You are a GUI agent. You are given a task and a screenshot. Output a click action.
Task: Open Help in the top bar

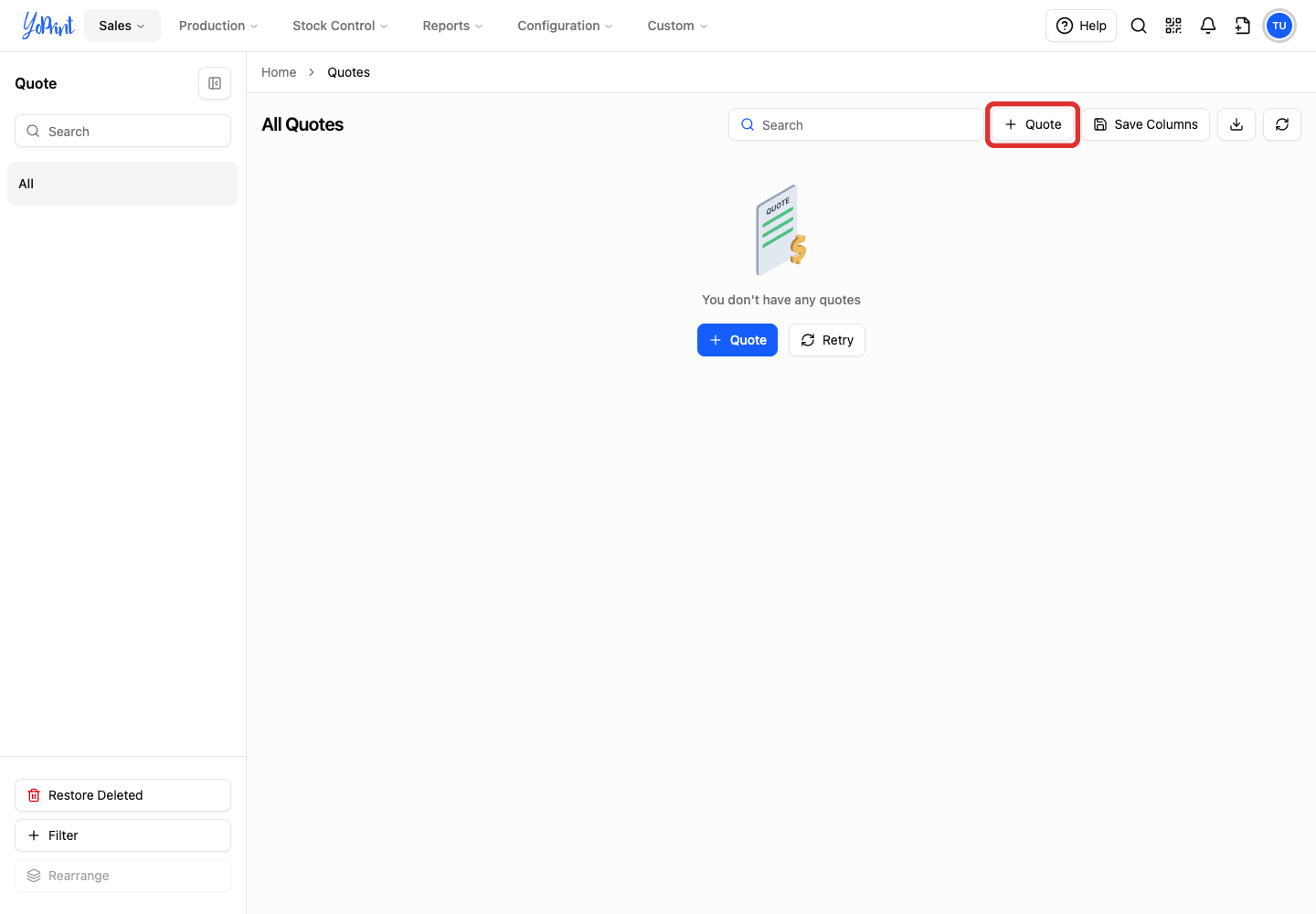click(x=1081, y=26)
